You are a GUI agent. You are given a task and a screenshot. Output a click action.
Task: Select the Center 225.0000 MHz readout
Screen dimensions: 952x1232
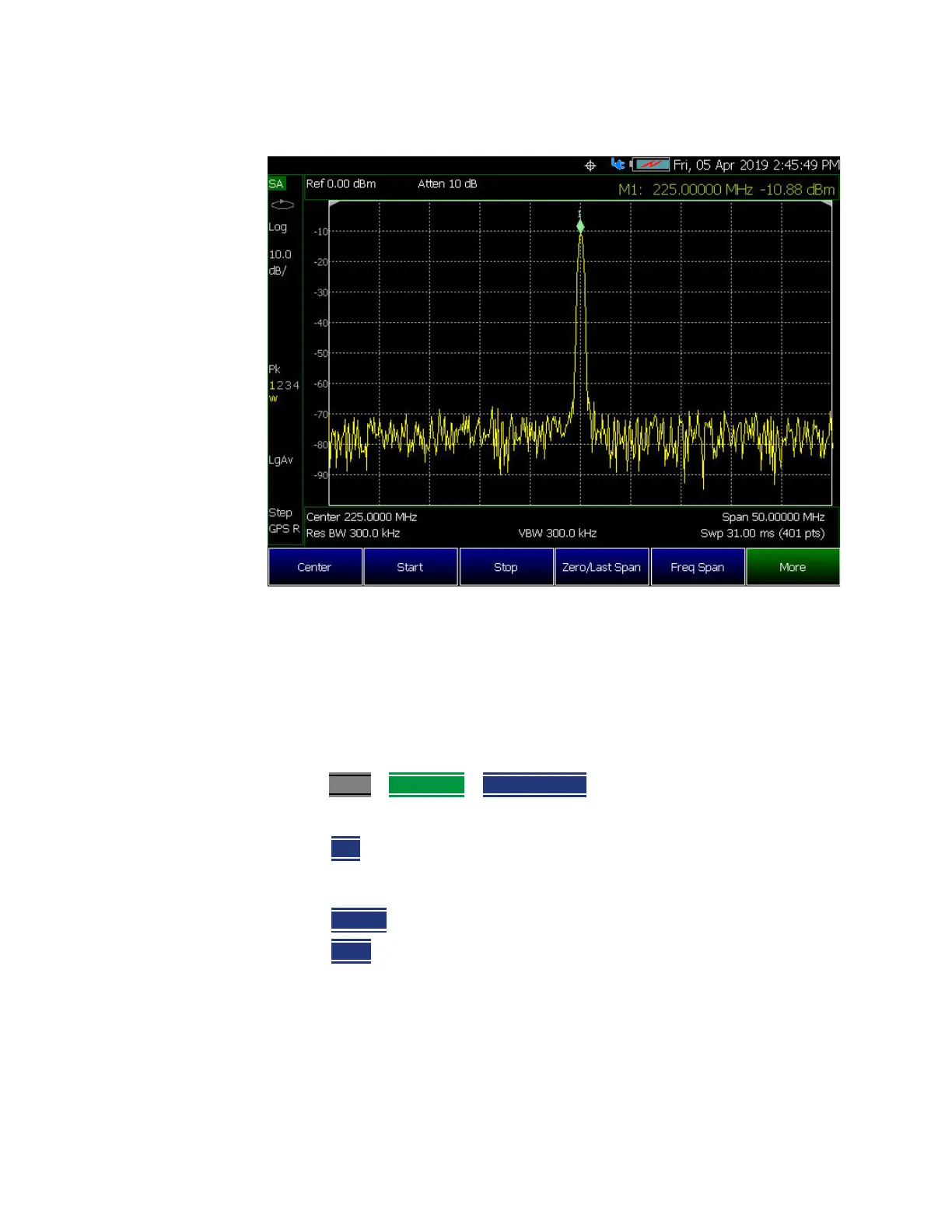[362, 516]
